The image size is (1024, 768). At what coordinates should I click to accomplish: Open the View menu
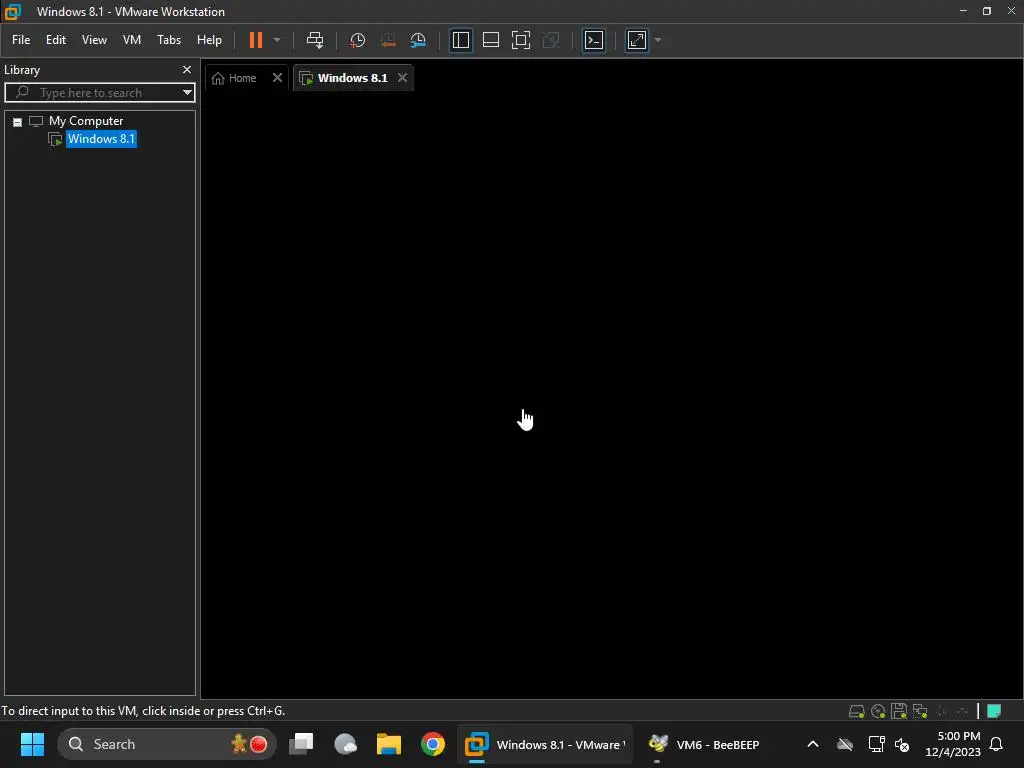coord(94,40)
